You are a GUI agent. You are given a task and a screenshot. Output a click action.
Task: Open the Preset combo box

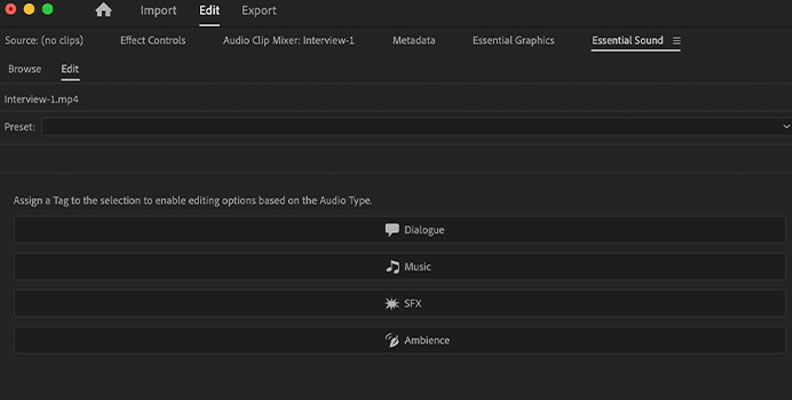[416, 127]
